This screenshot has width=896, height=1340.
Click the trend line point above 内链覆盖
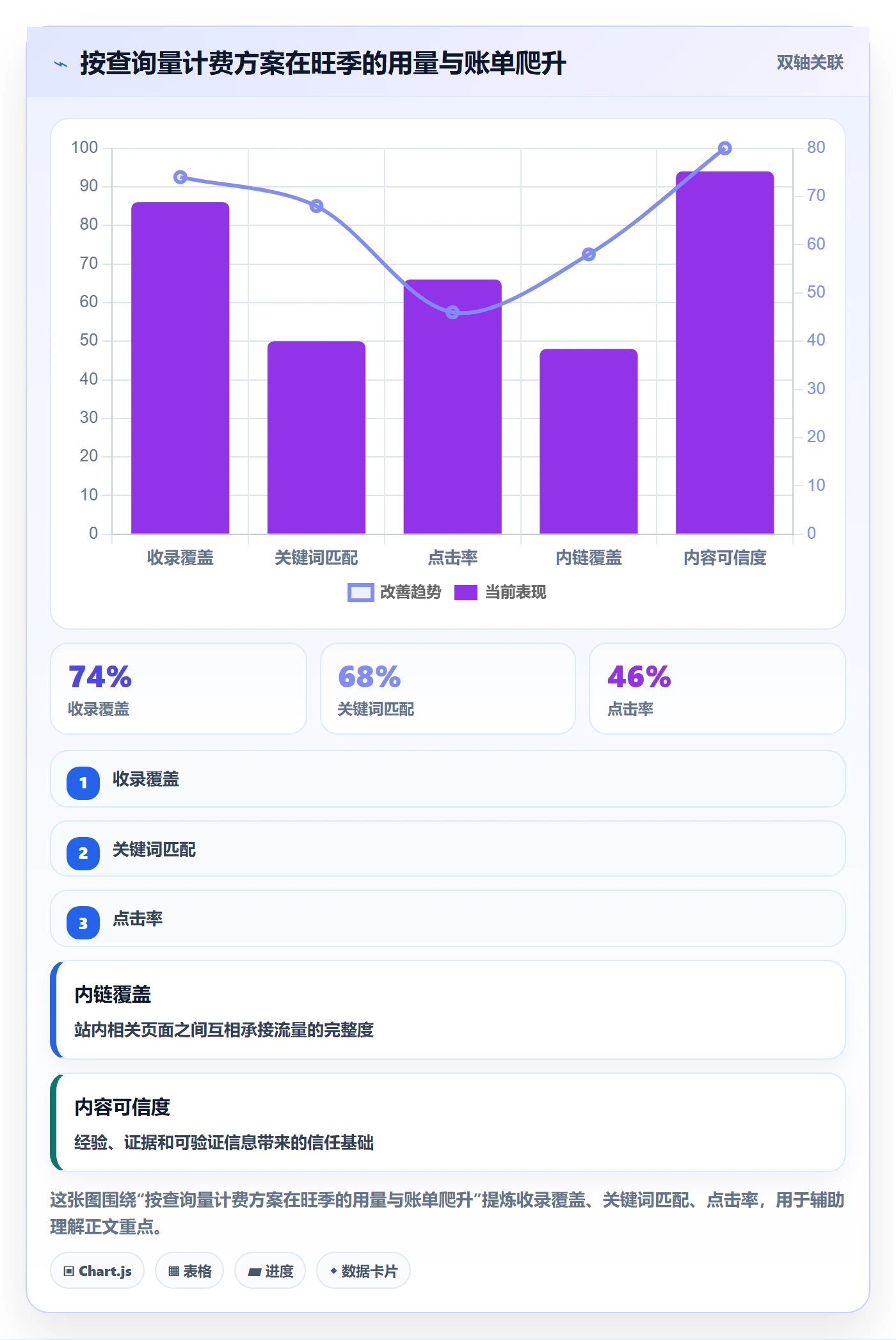(589, 255)
